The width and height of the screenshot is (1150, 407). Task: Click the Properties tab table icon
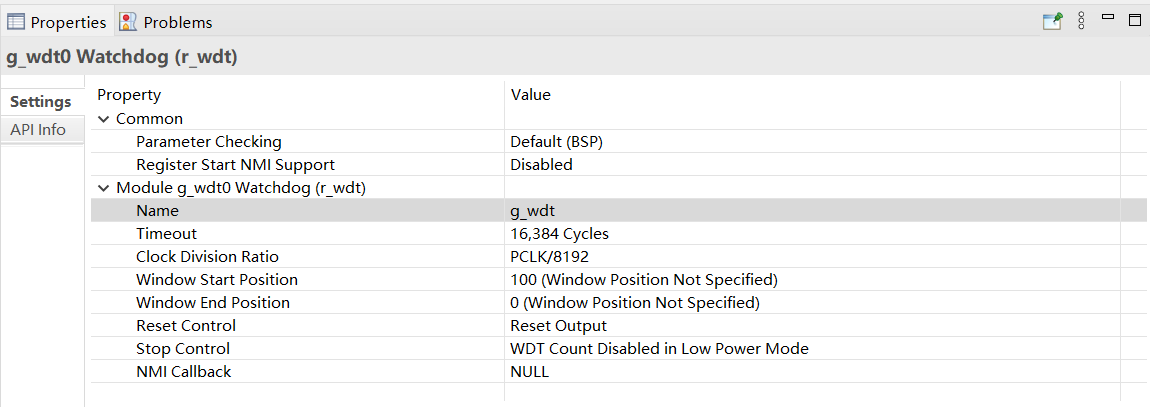(x=17, y=22)
